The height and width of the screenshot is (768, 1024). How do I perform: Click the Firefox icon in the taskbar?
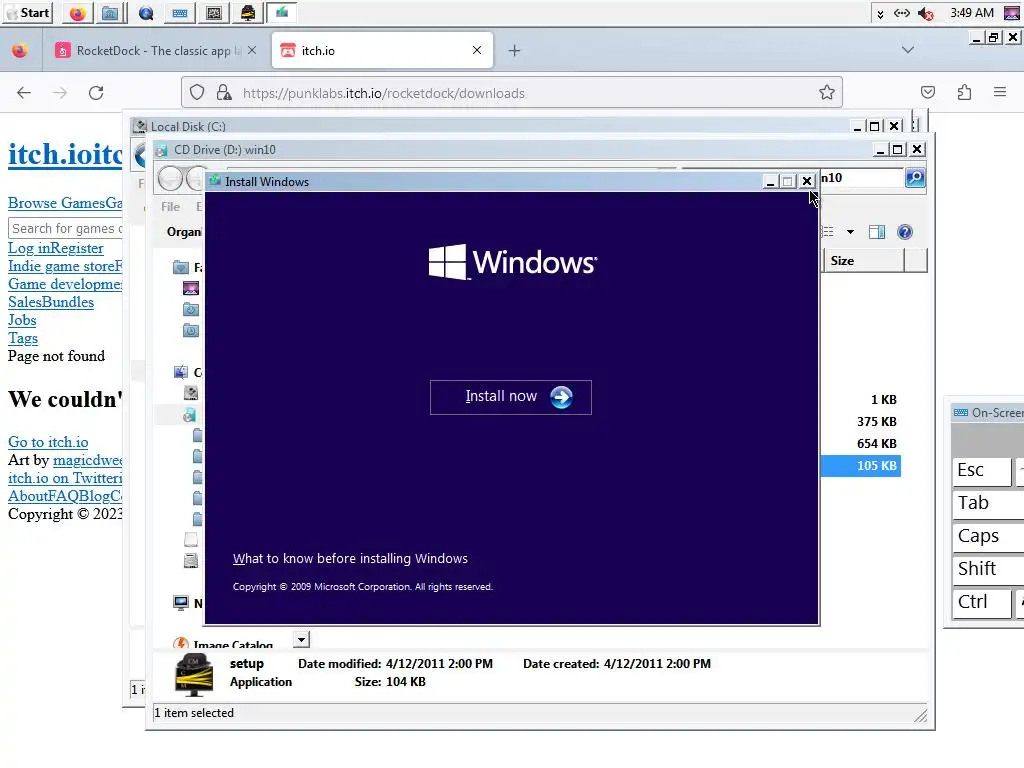click(78, 13)
